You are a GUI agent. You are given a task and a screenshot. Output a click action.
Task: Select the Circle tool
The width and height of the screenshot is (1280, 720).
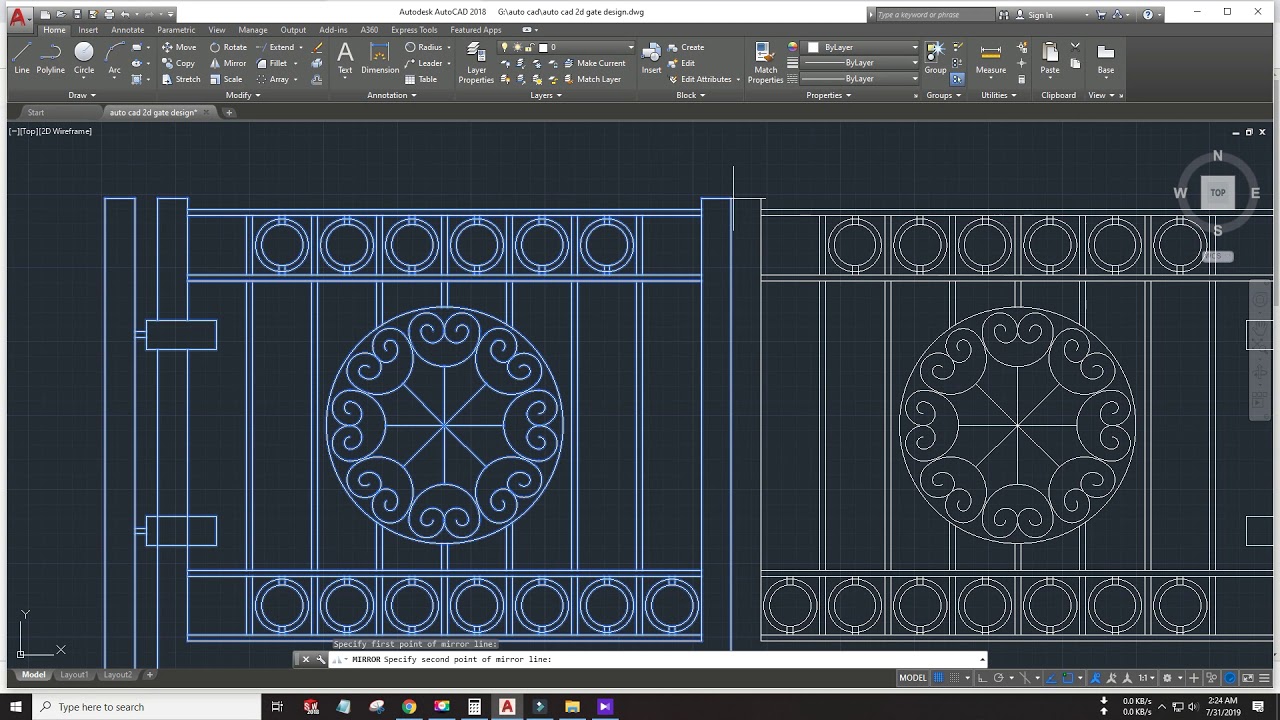pyautogui.click(x=84, y=58)
